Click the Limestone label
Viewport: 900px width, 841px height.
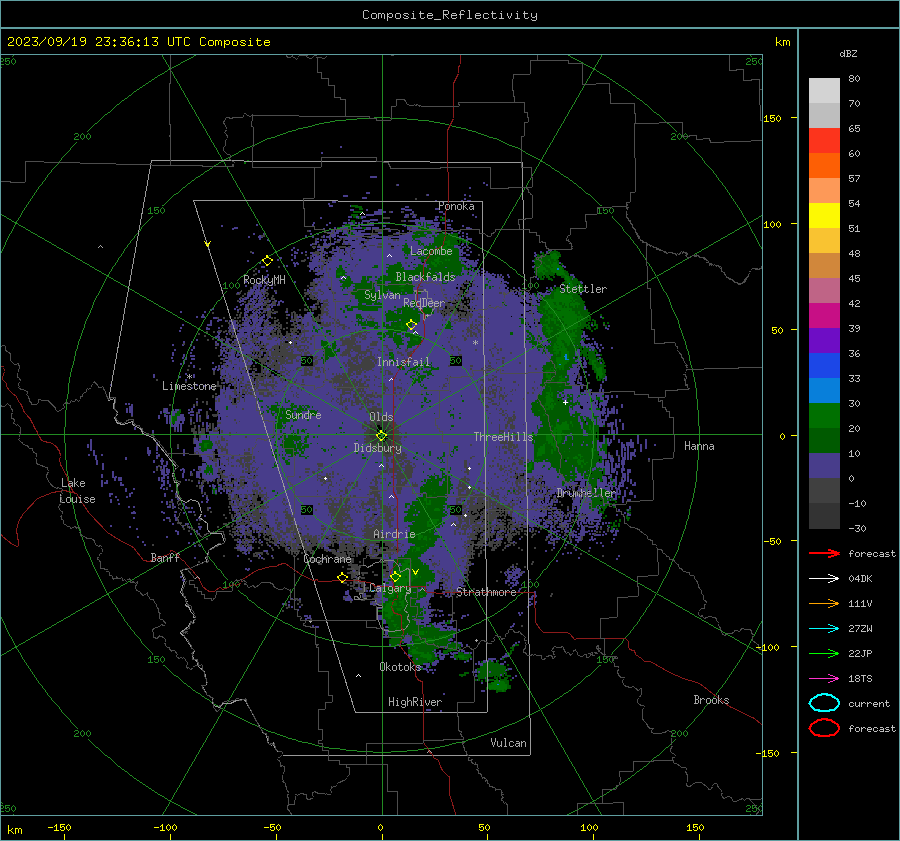pos(189,386)
